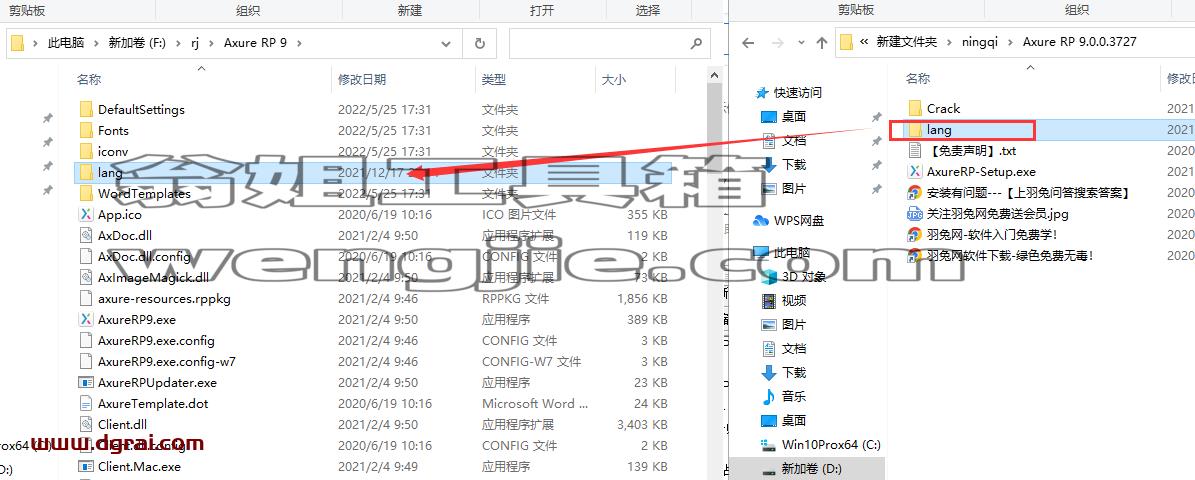Click the search box in left window
Image resolution: width=1195 pixels, height=480 pixels.
(609, 43)
